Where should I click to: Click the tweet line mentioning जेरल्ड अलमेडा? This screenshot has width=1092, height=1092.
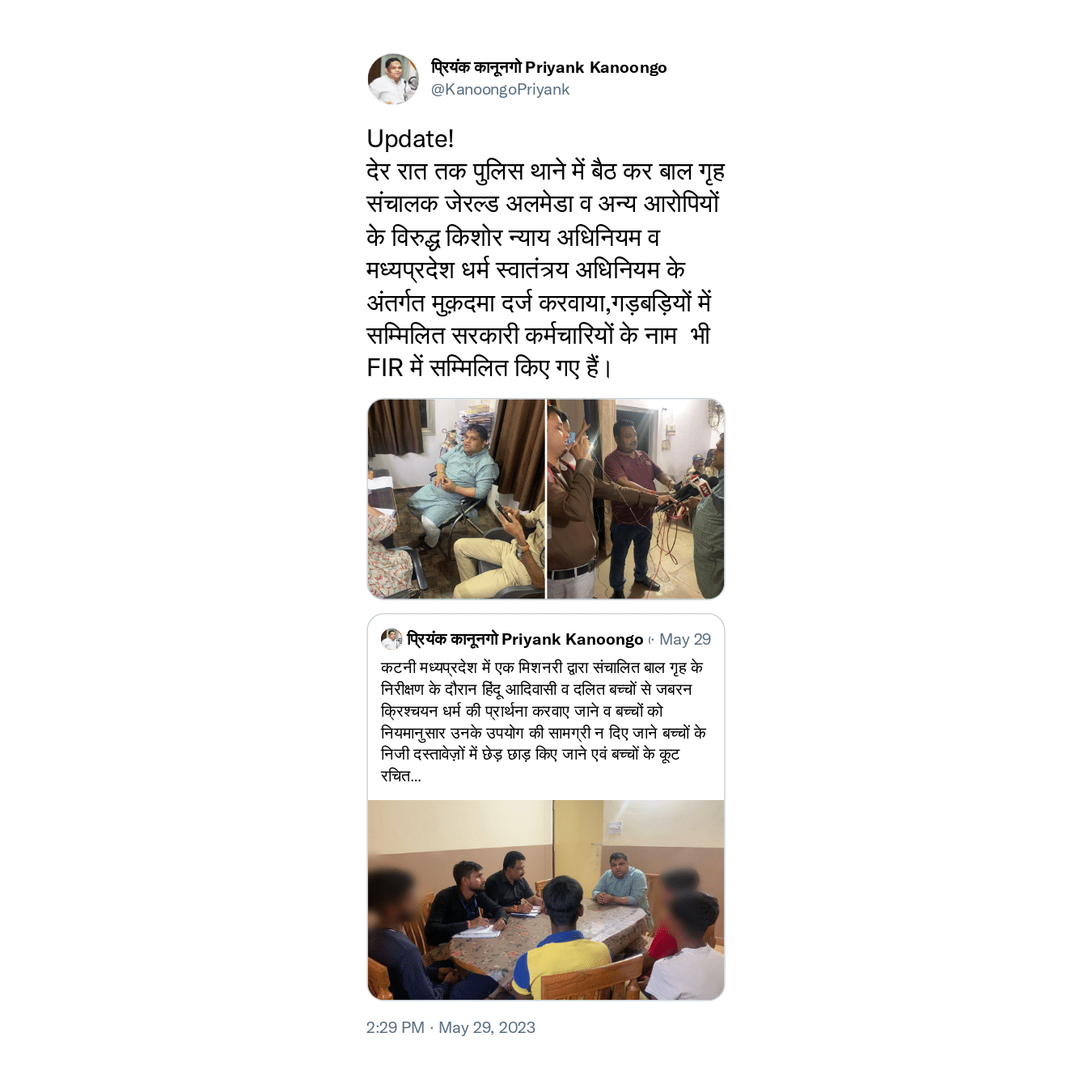[543, 203]
